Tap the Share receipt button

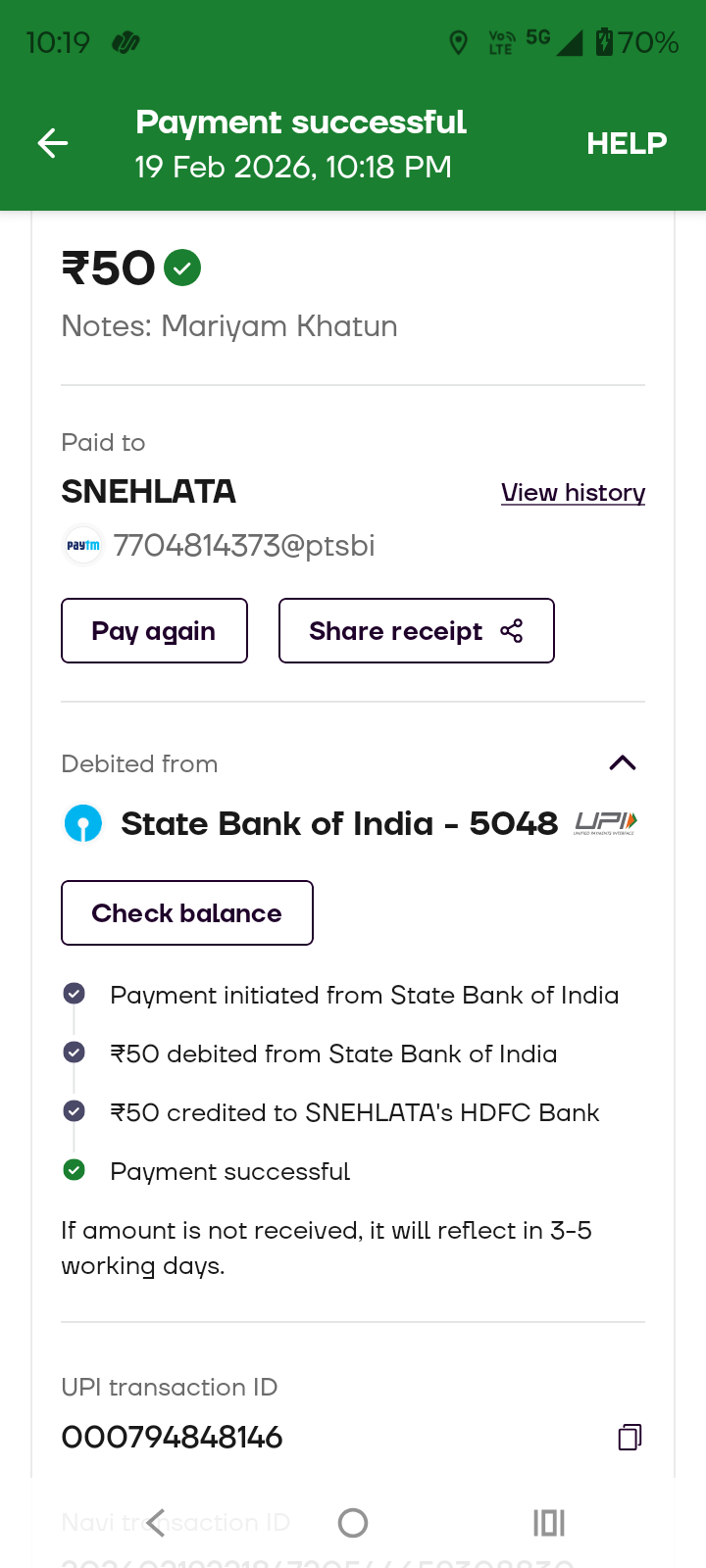[416, 631]
